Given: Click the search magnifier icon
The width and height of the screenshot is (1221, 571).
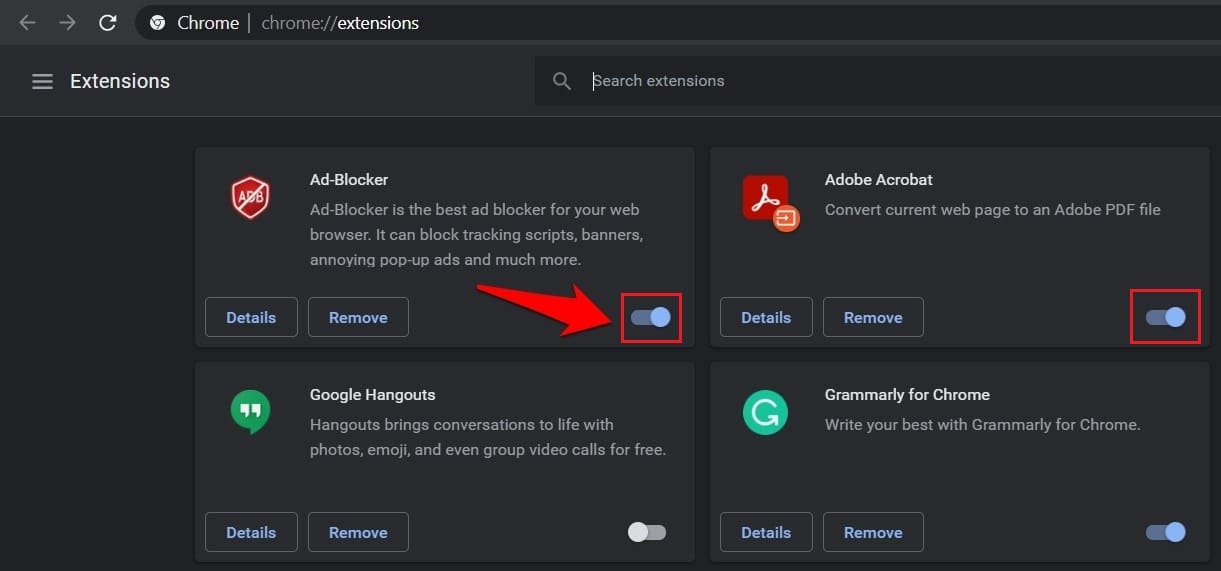Looking at the screenshot, I should (x=562, y=82).
